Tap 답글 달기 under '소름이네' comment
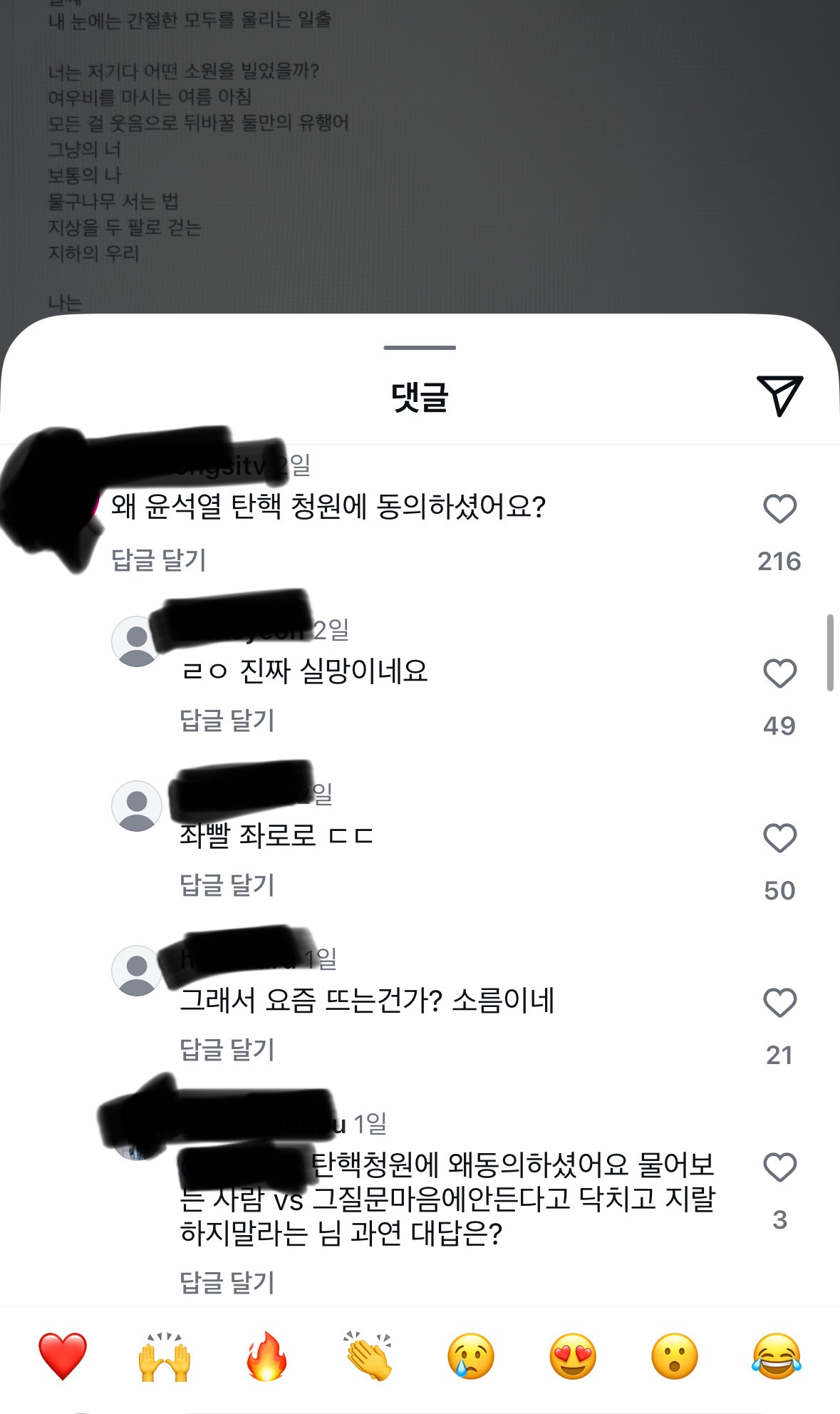The width and height of the screenshot is (840, 1414). coord(227,1050)
